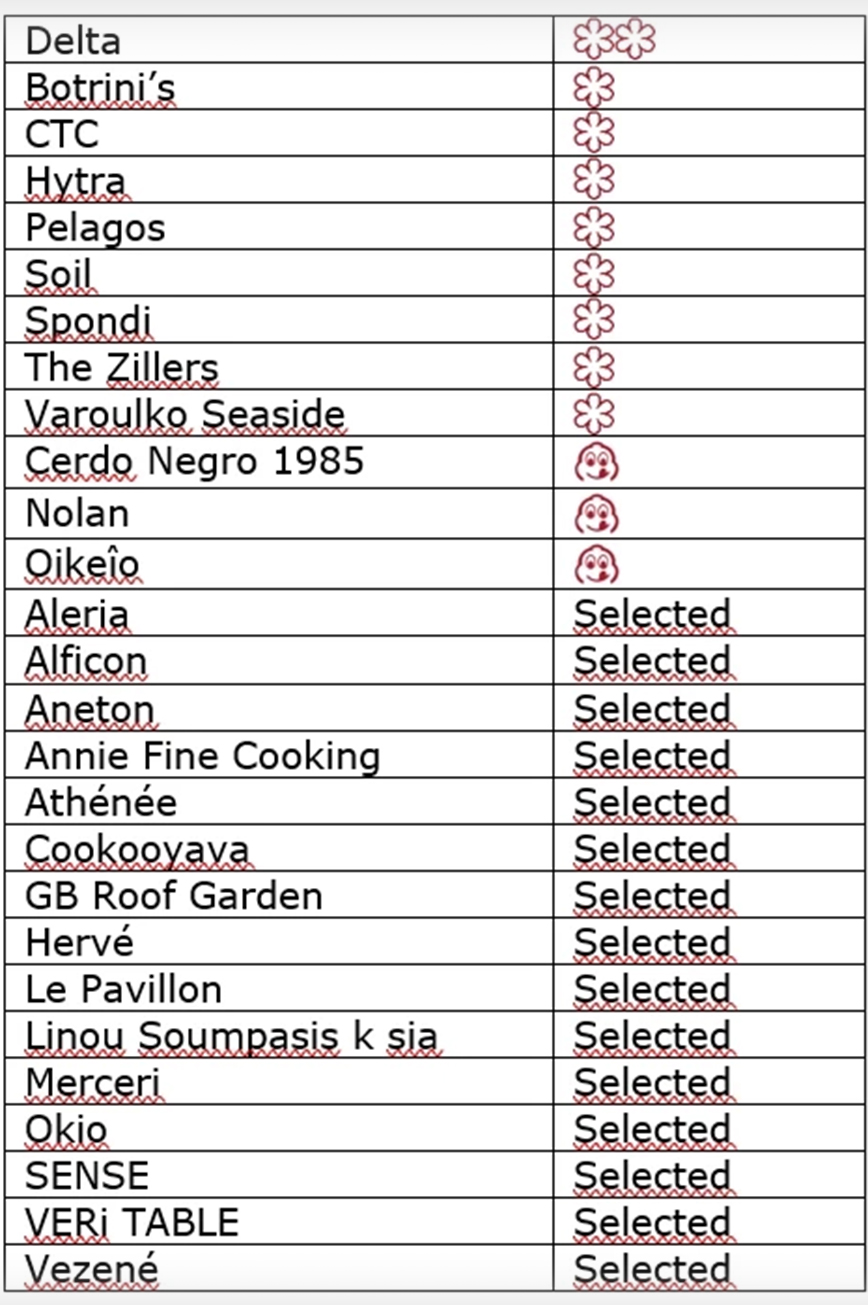Click Bib Gourmand icon beside Cerdo Negro 1985
Screen dimensions: 868x1305
click(x=597, y=463)
